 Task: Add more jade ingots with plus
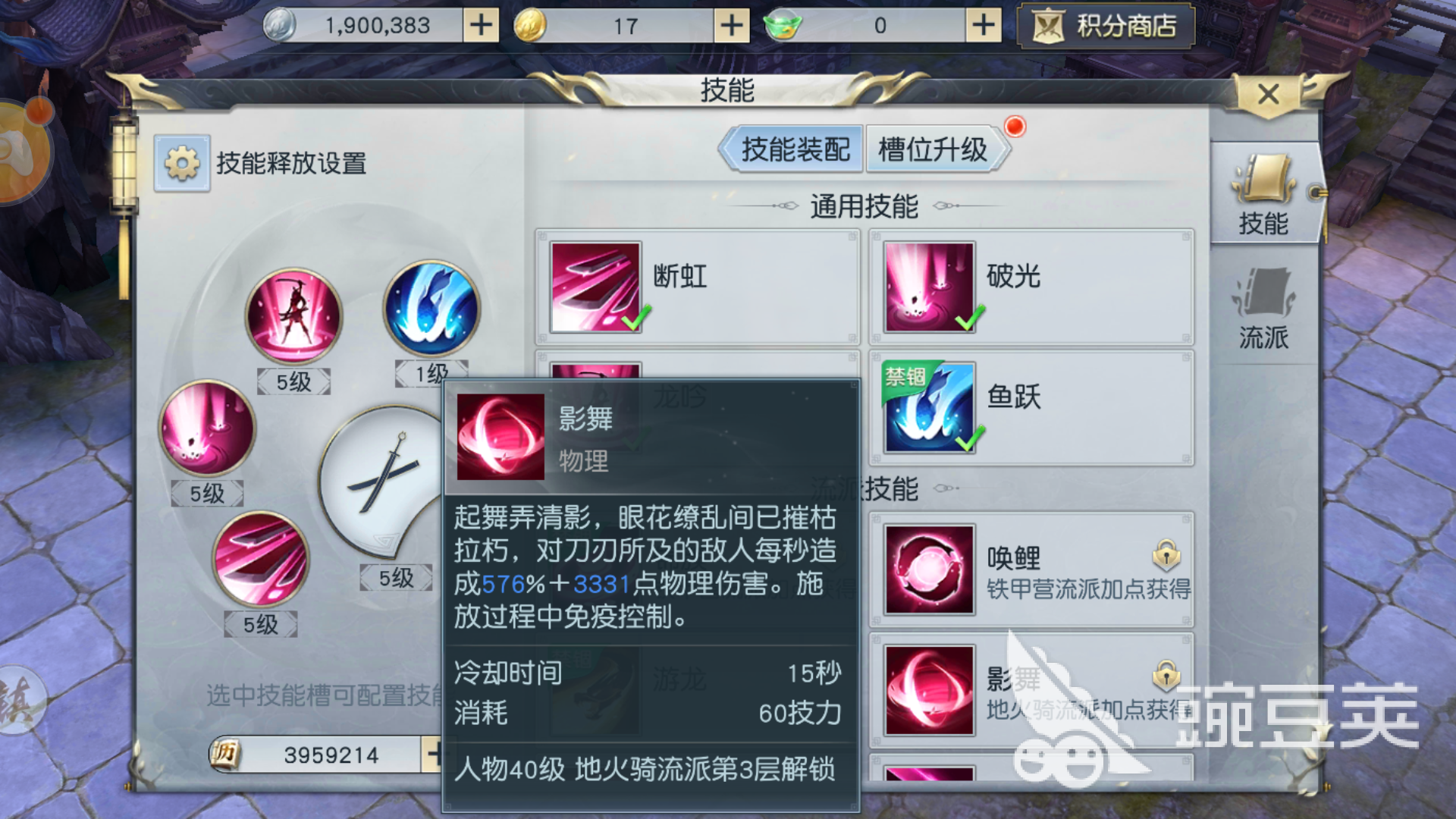pyautogui.click(x=984, y=26)
